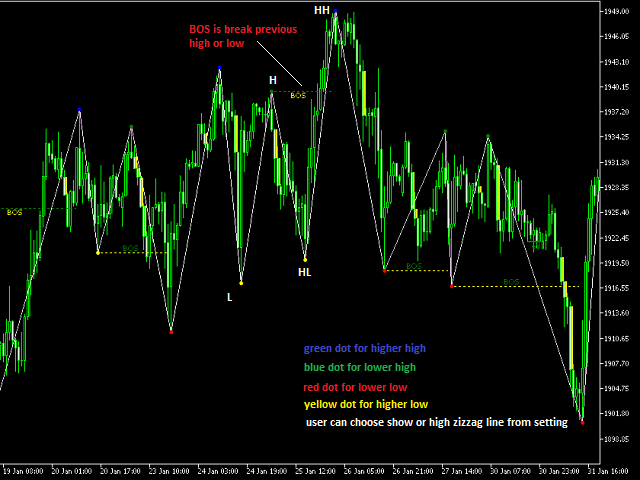The image size is (640, 480).
Task: Click the 1898.85 price label
Action: (x=617, y=439)
